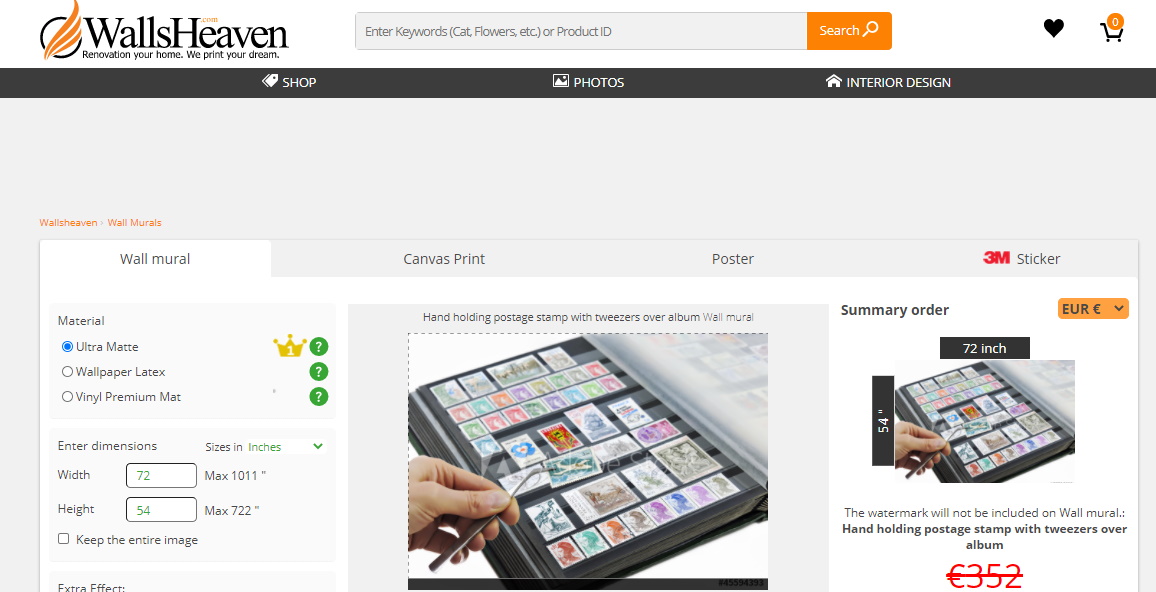Click the gold crown bestseller icon
1156x592 pixels.
pos(290,346)
